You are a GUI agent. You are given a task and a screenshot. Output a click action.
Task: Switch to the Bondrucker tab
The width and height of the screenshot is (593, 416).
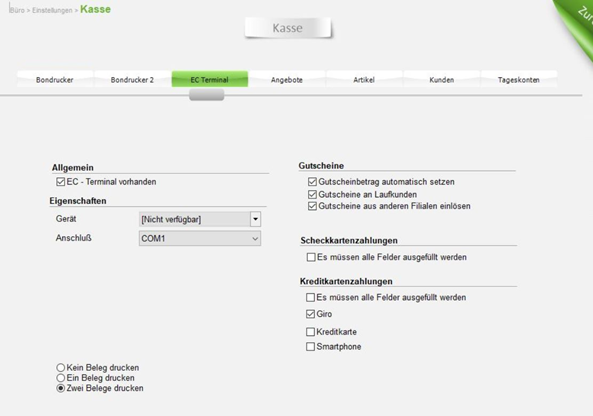55,79
